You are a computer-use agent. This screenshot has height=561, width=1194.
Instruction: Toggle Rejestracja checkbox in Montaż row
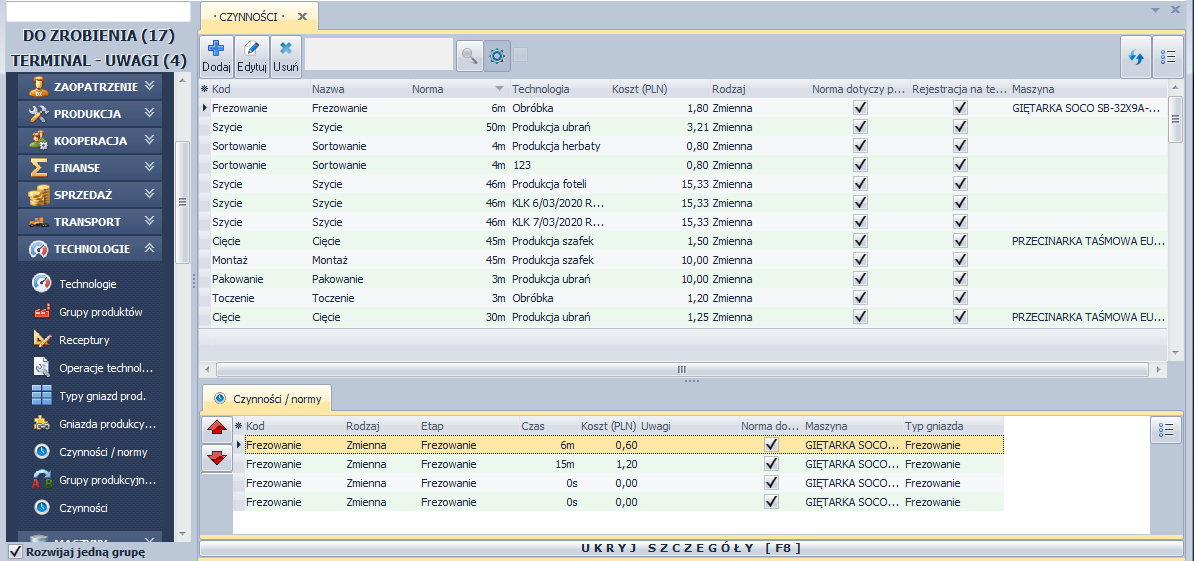click(960, 260)
